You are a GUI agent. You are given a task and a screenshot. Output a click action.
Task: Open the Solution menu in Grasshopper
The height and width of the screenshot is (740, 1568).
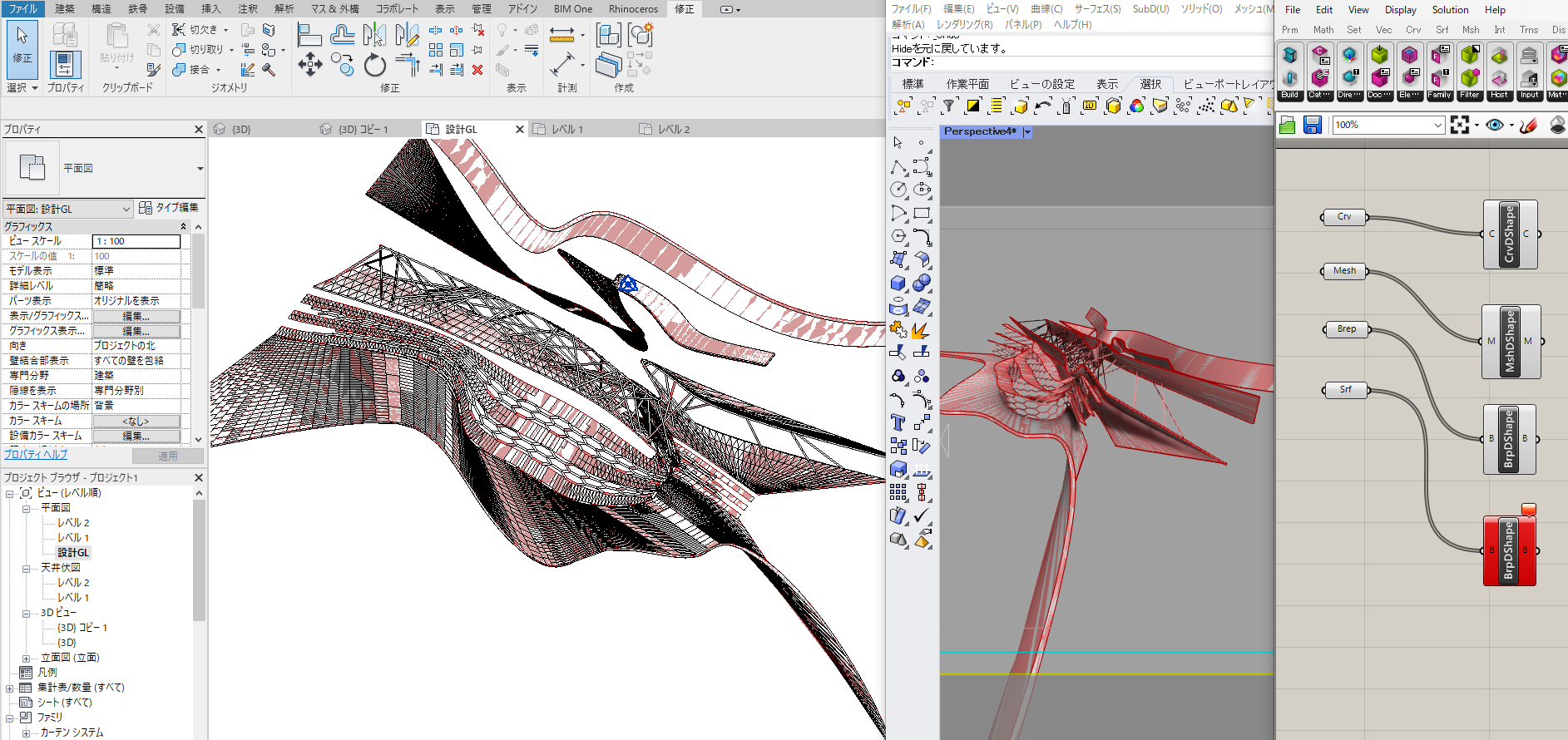click(1450, 10)
